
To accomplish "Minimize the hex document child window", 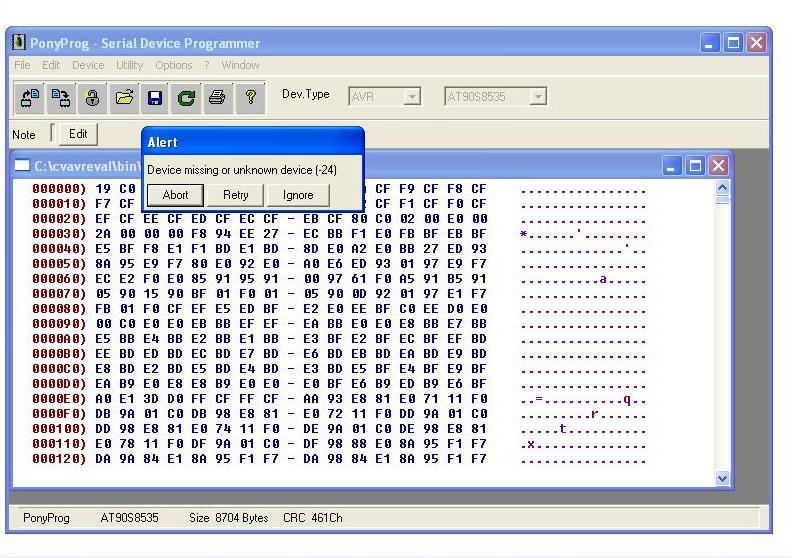I will click(671, 166).
